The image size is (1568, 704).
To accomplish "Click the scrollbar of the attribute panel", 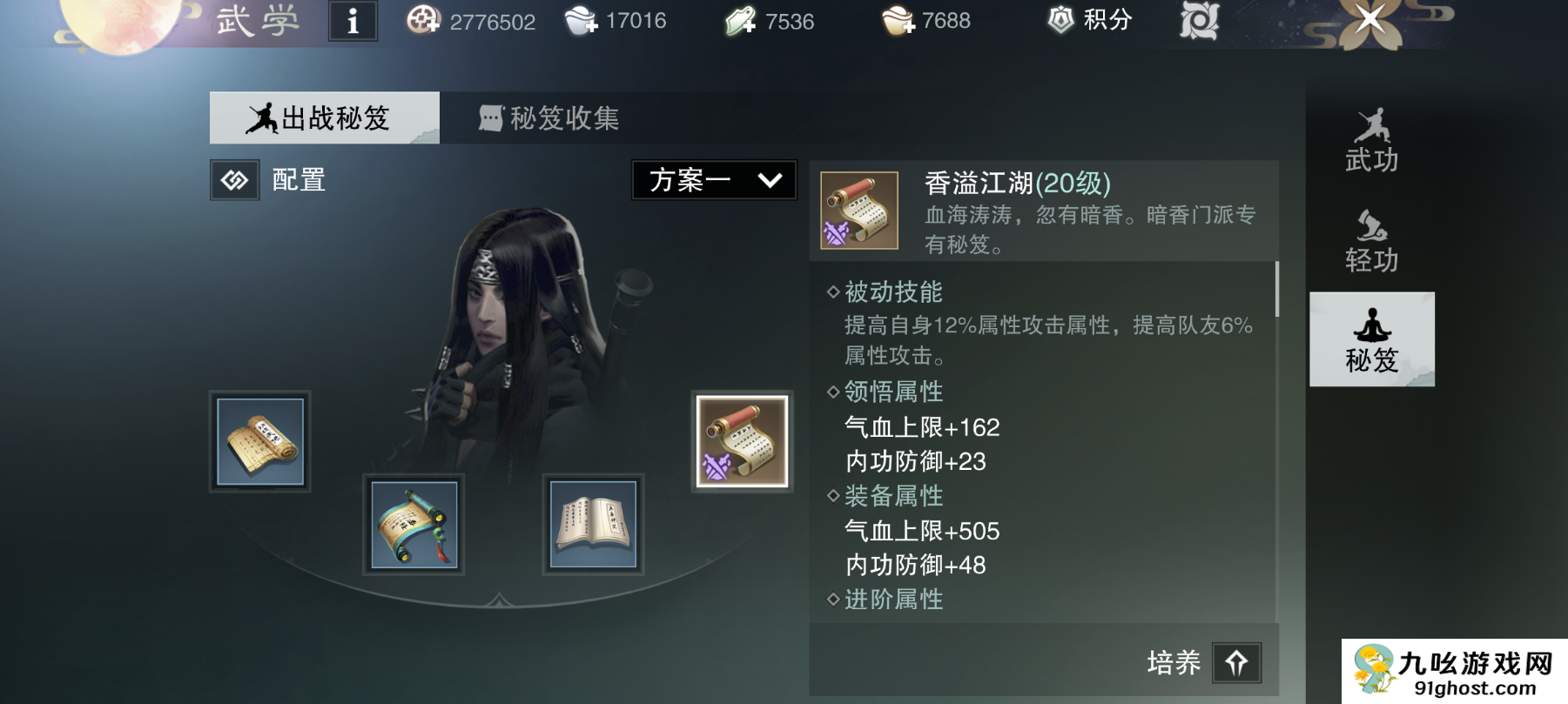I will click(x=1277, y=290).
